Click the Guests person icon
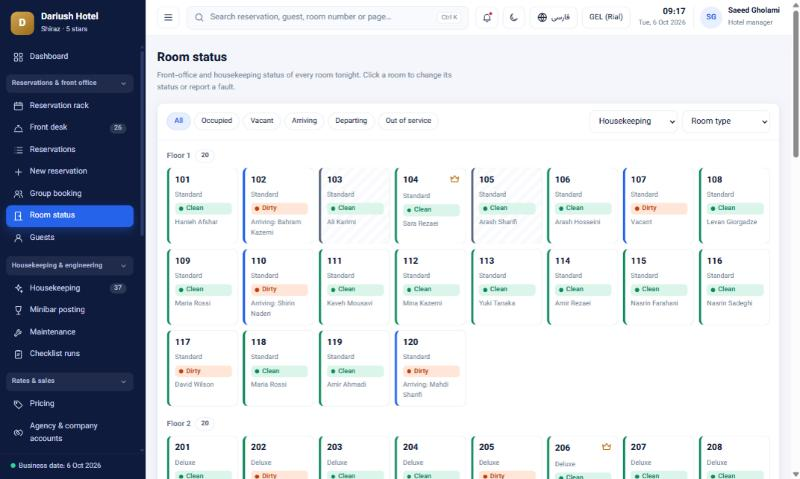 18,238
